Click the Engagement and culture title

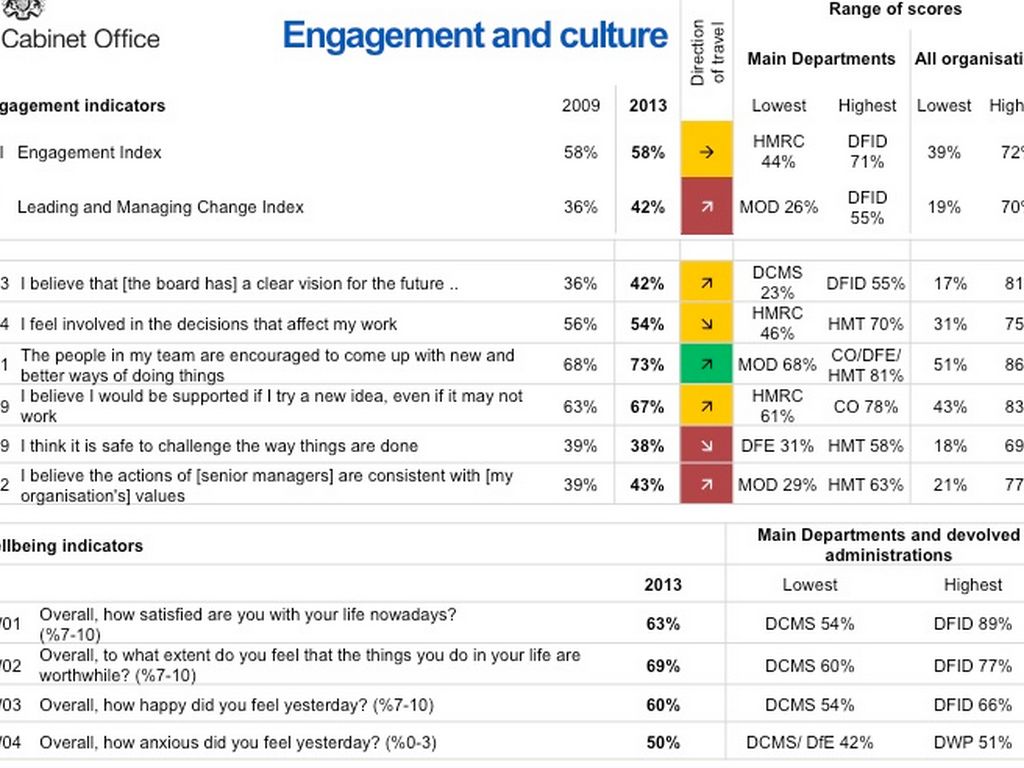click(x=475, y=36)
